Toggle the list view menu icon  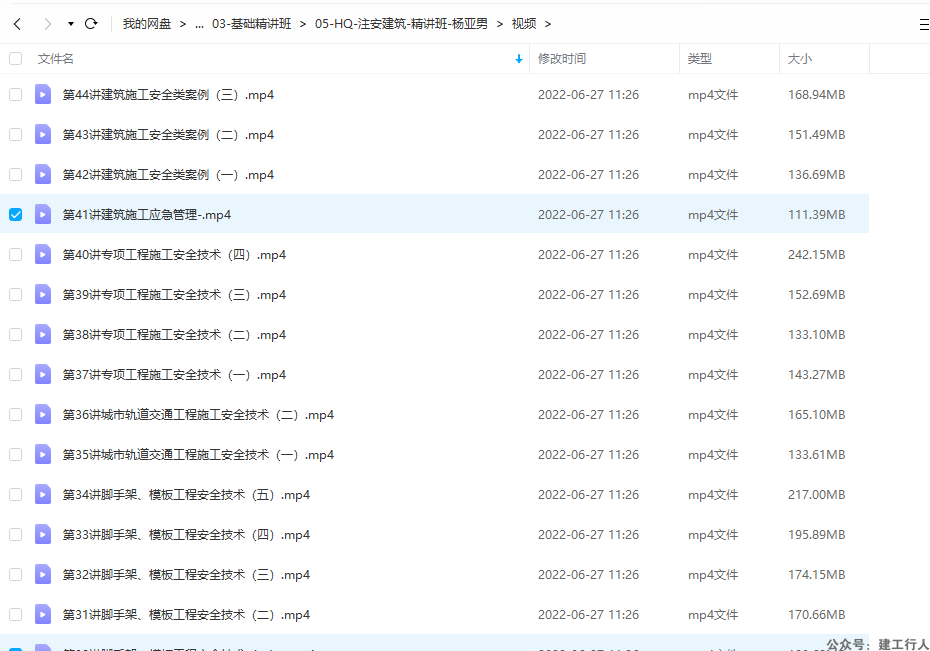924,24
